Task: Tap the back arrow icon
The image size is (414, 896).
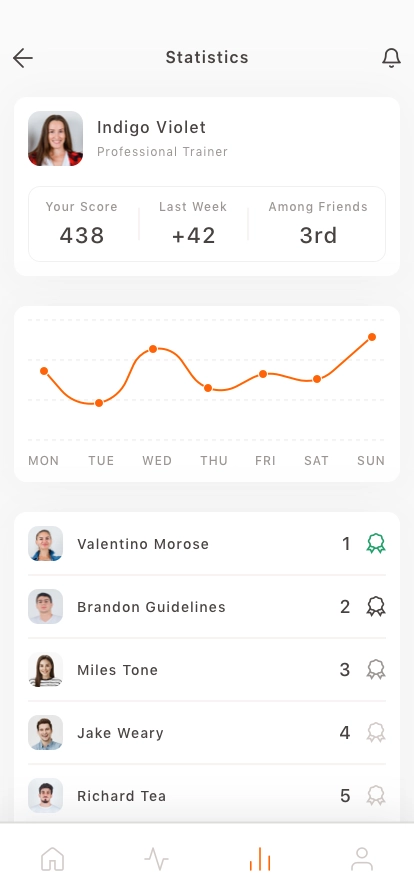Action: tap(23, 58)
